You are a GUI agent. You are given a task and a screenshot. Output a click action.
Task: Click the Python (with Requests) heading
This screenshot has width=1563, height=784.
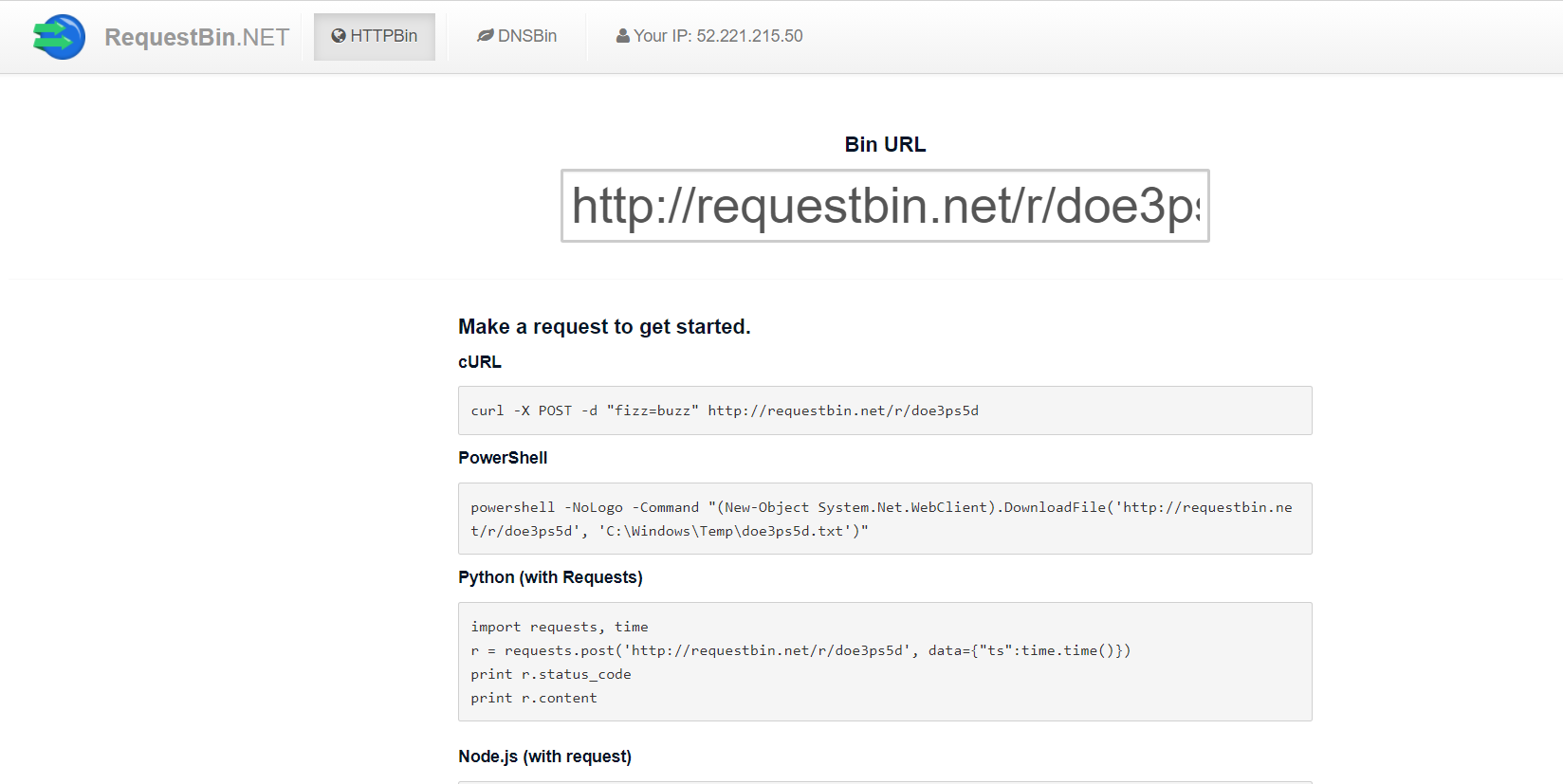tap(550, 577)
